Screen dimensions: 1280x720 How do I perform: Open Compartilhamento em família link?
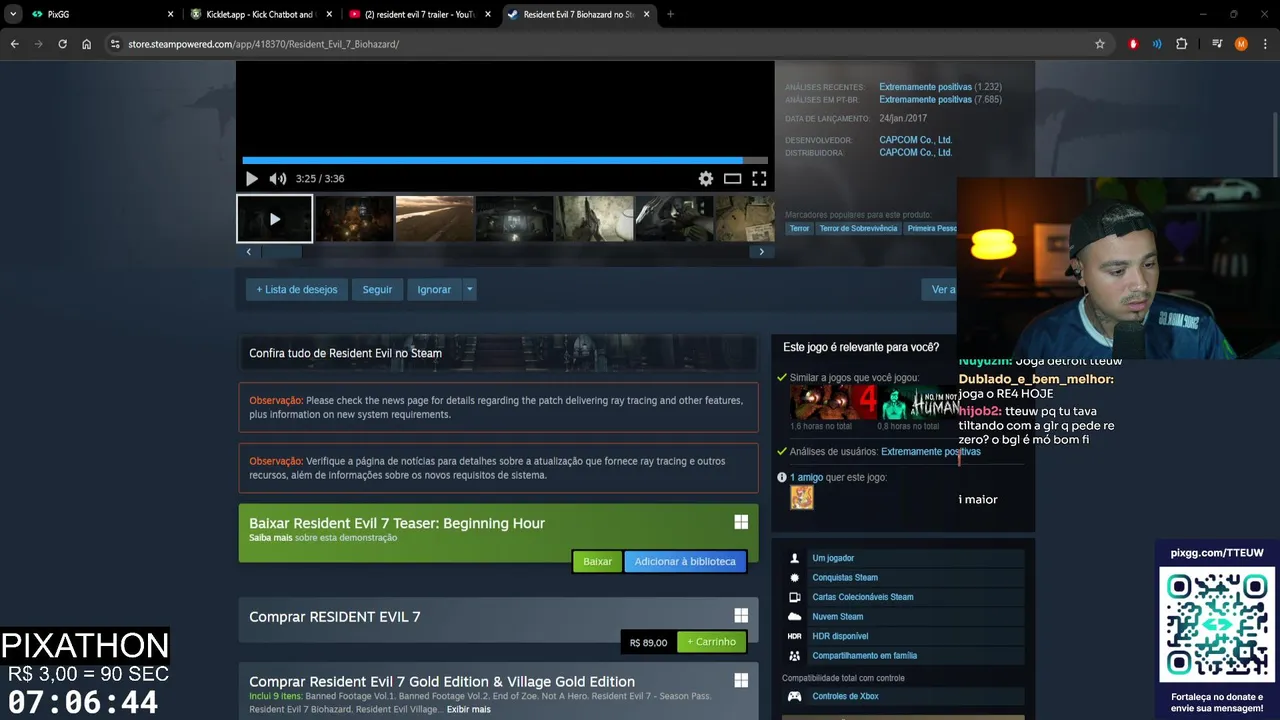point(865,655)
